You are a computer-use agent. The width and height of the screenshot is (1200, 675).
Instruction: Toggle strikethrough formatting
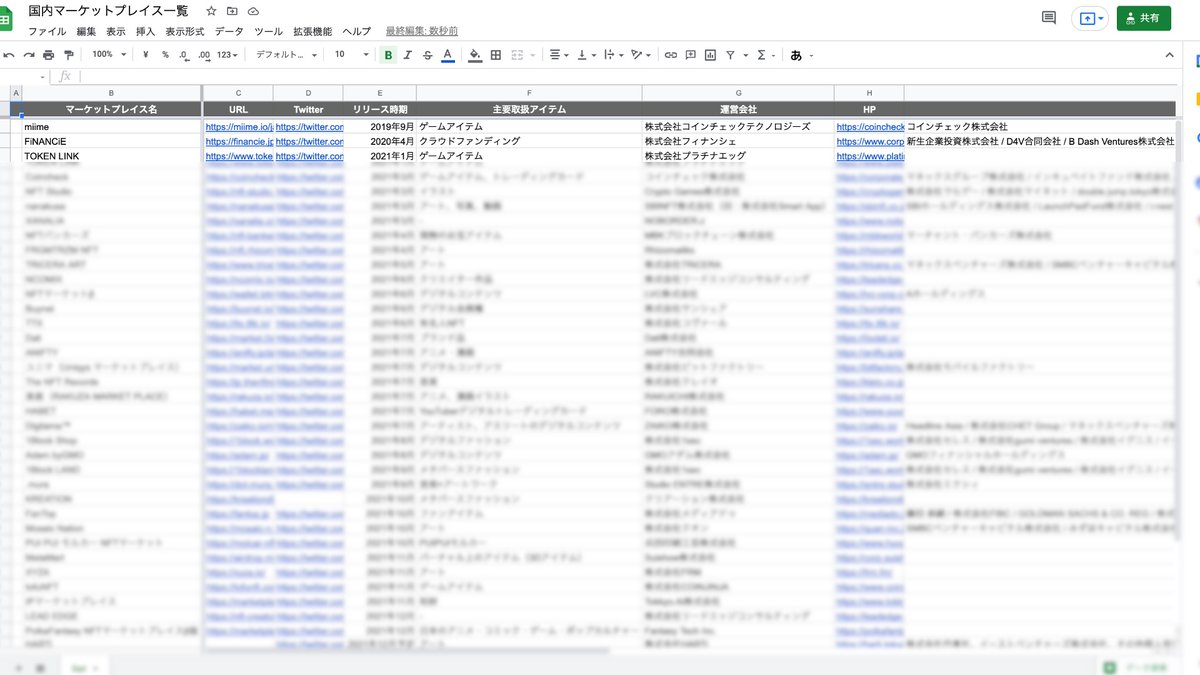click(427, 55)
